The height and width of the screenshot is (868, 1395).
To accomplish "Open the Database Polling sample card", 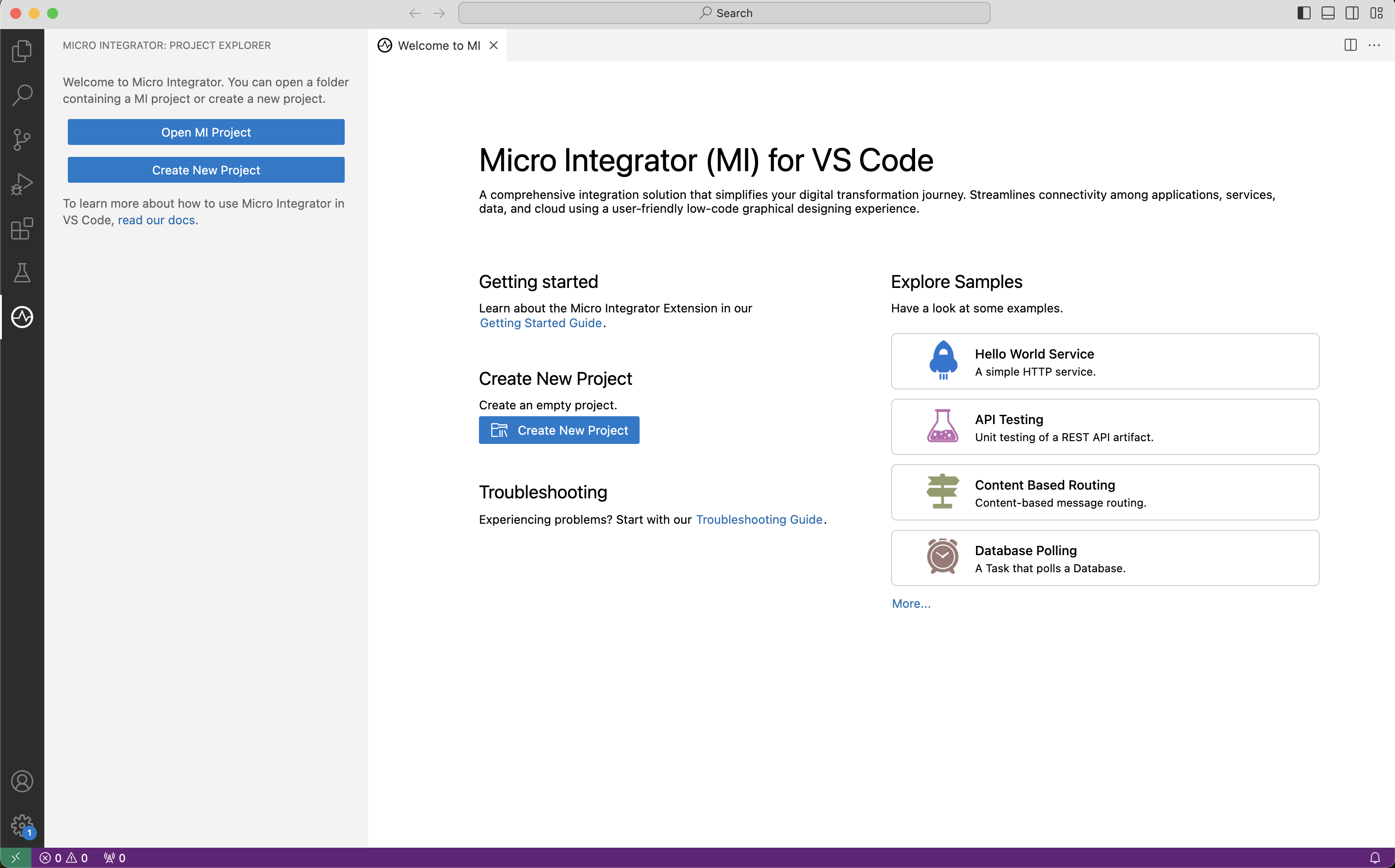I will [x=1105, y=557].
